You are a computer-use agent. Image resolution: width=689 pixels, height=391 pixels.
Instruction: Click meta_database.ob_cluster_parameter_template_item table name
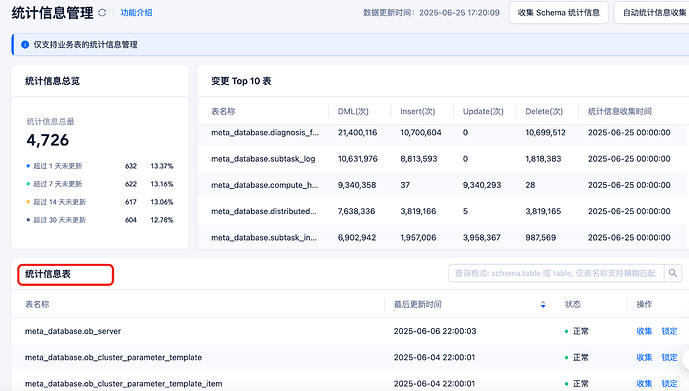(x=123, y=384)
